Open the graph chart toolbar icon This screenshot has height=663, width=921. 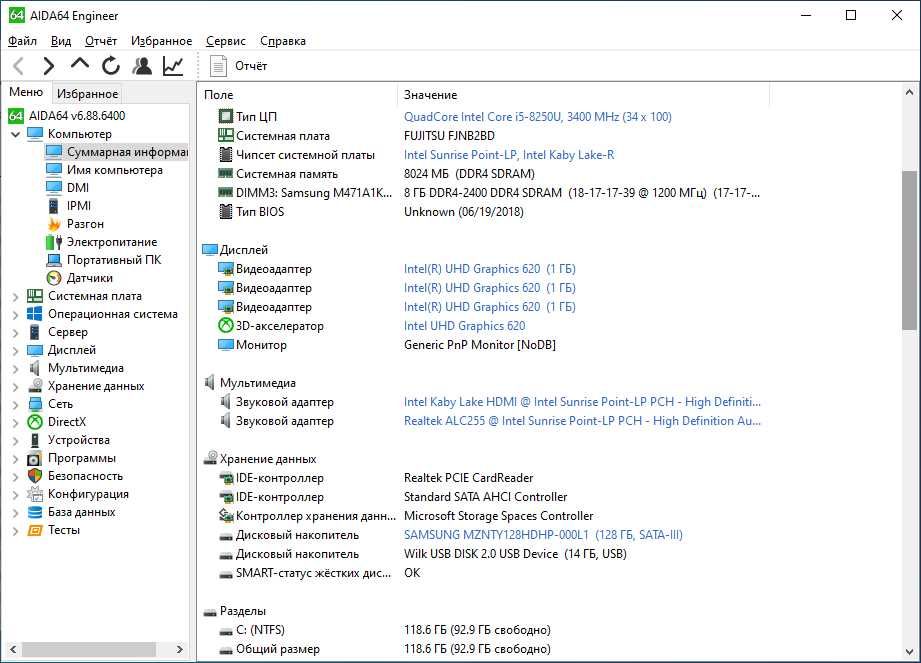click(x=173, y=66)
